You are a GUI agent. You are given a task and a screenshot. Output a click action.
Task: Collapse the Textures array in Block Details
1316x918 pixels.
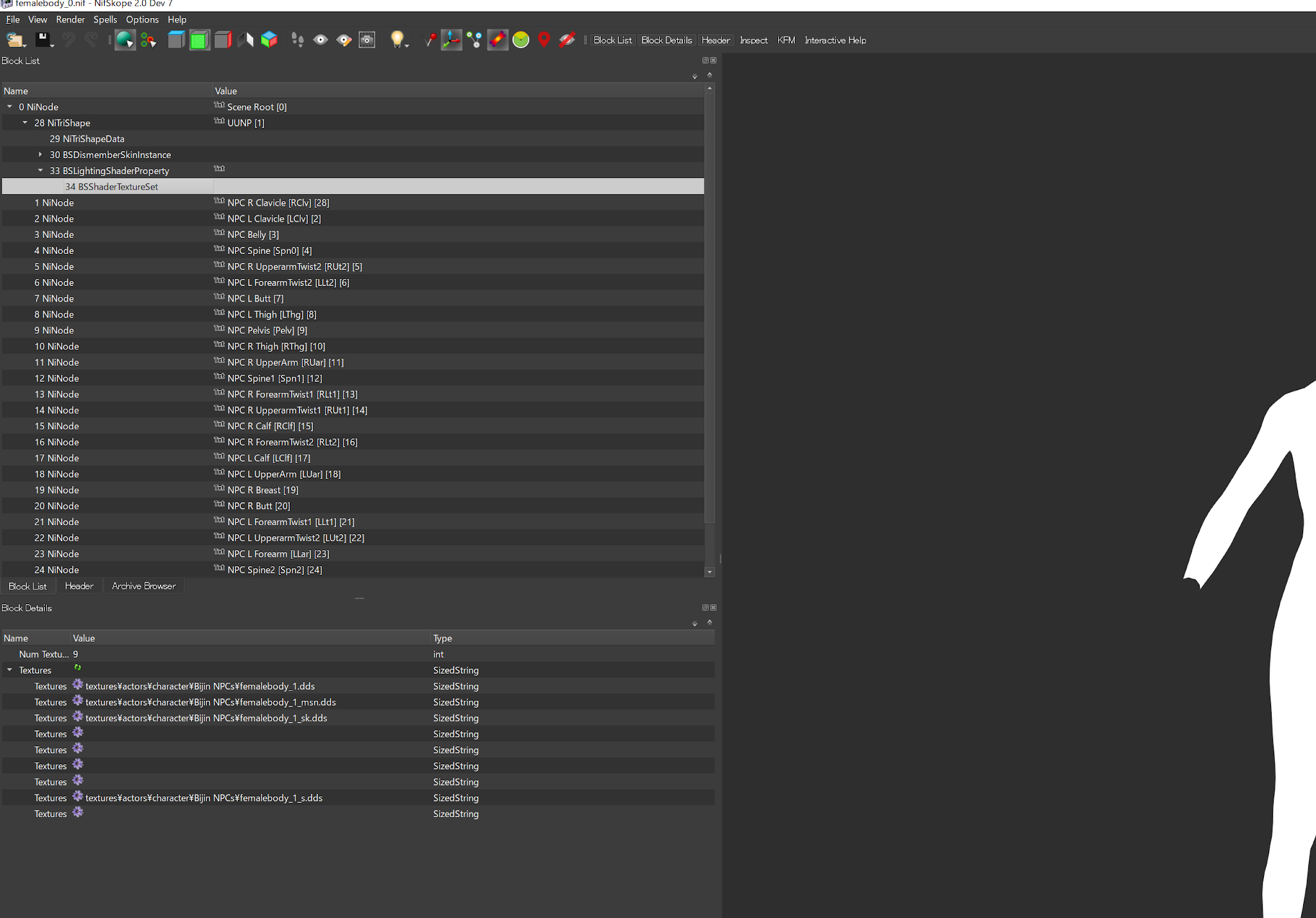(10, 670)
